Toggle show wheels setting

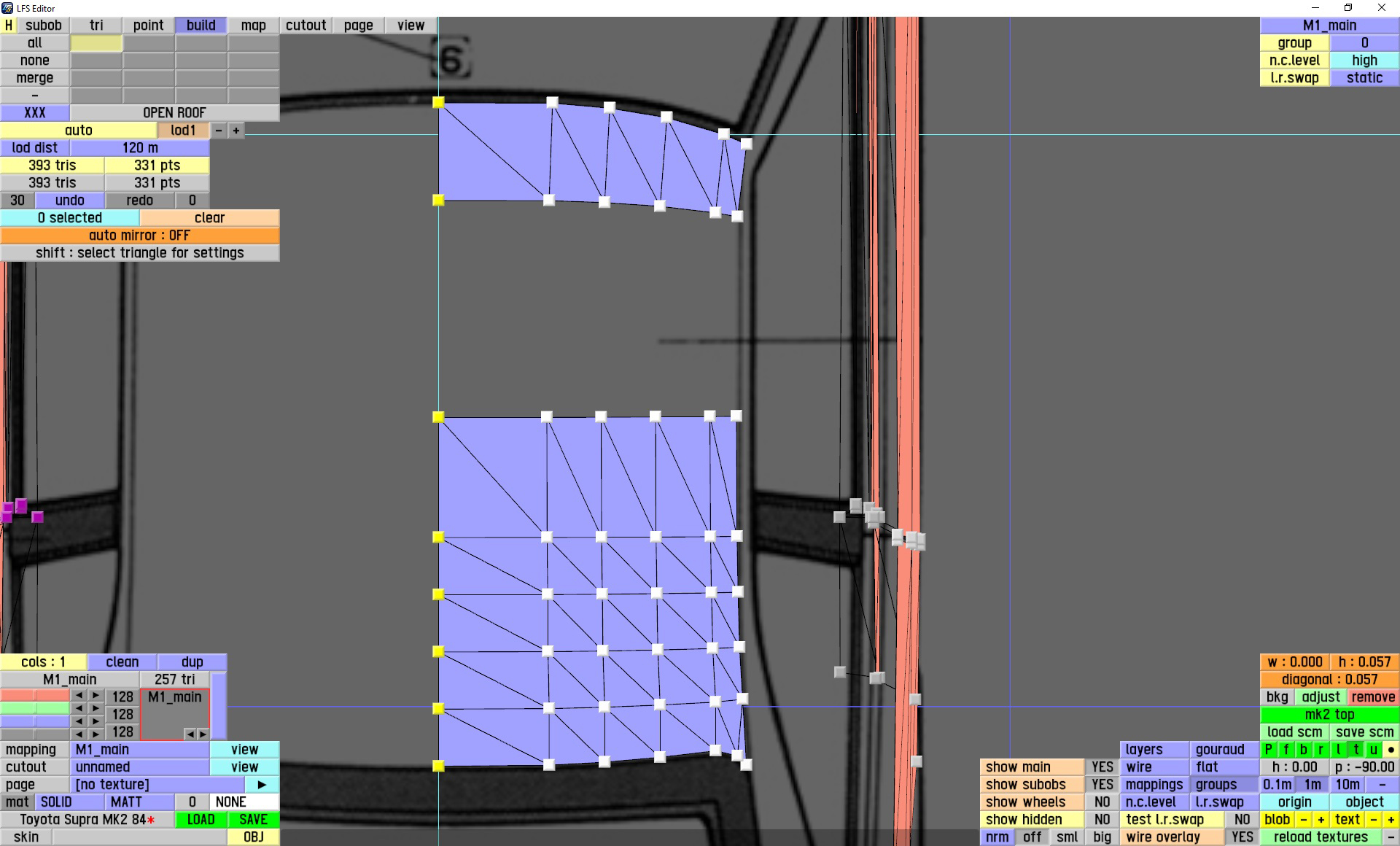click(1102, 802)
